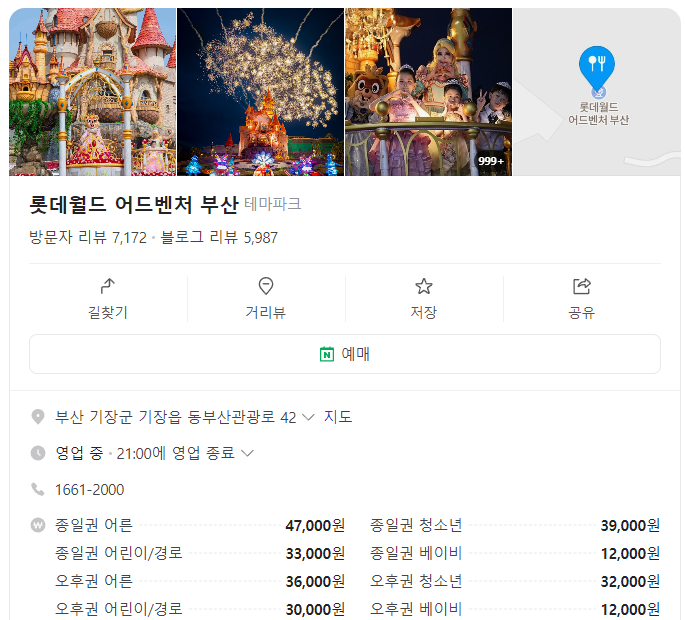Click the 테마파크 category label

click(x=273, y=204)
